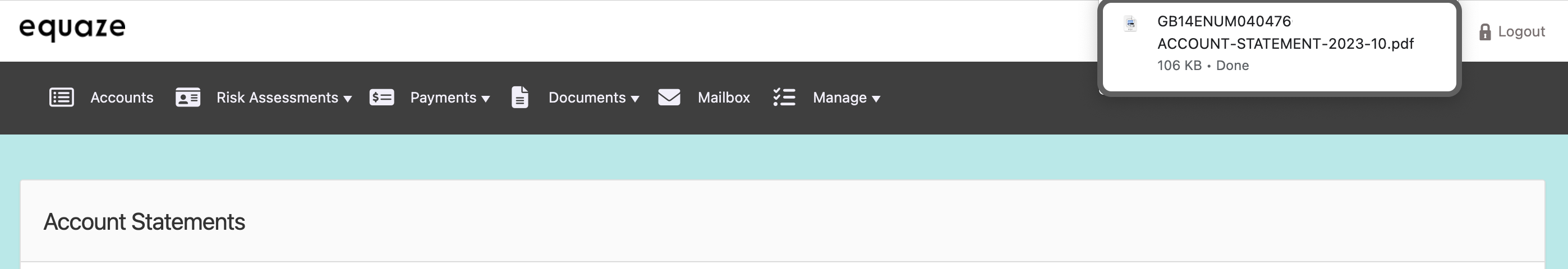Click the Manage checklist icon
This screenshot has width=1568, height=269.
784,98
